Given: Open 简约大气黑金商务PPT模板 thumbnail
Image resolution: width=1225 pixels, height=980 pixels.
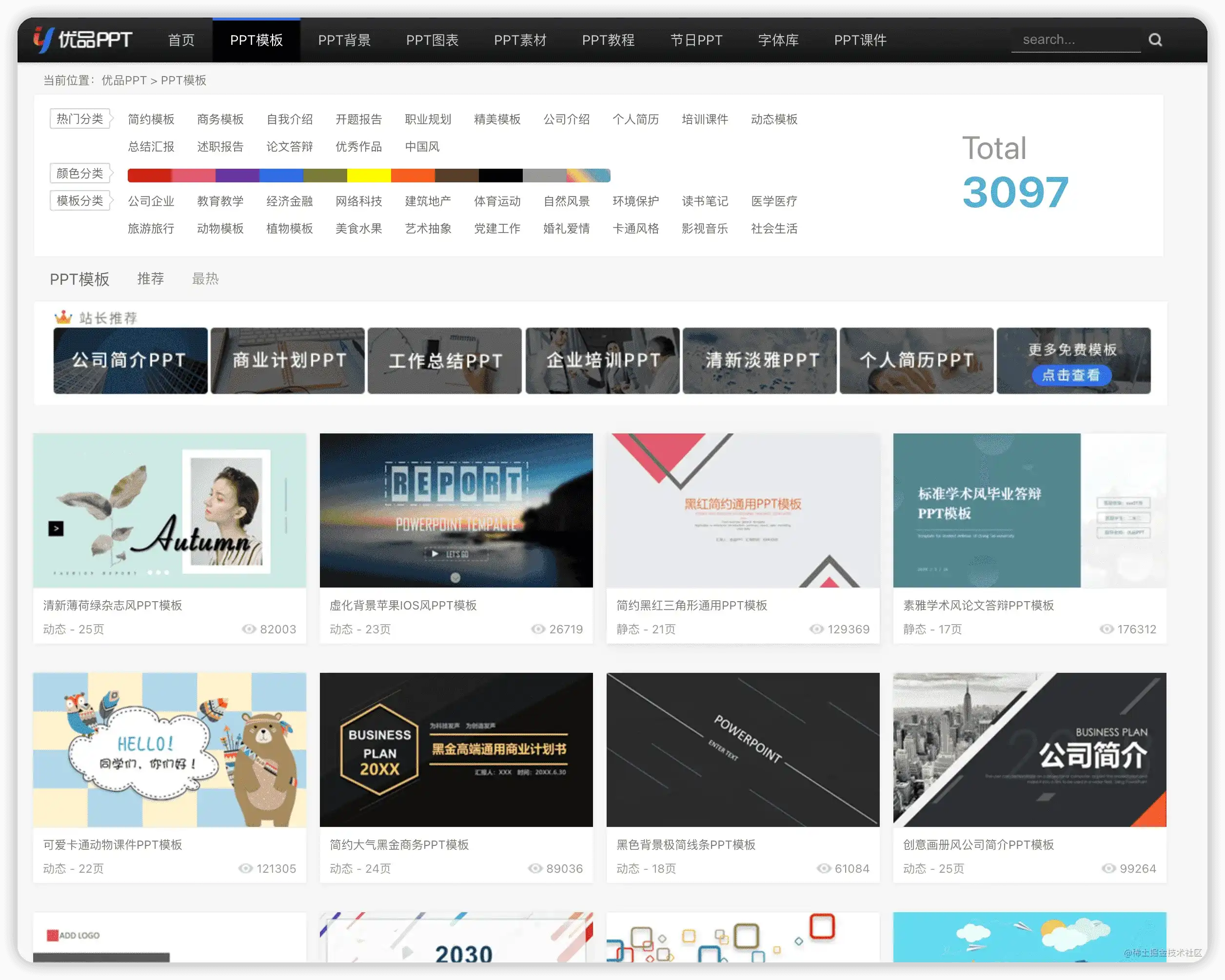Looking at the screenshot, I should [x=455, y=749].
